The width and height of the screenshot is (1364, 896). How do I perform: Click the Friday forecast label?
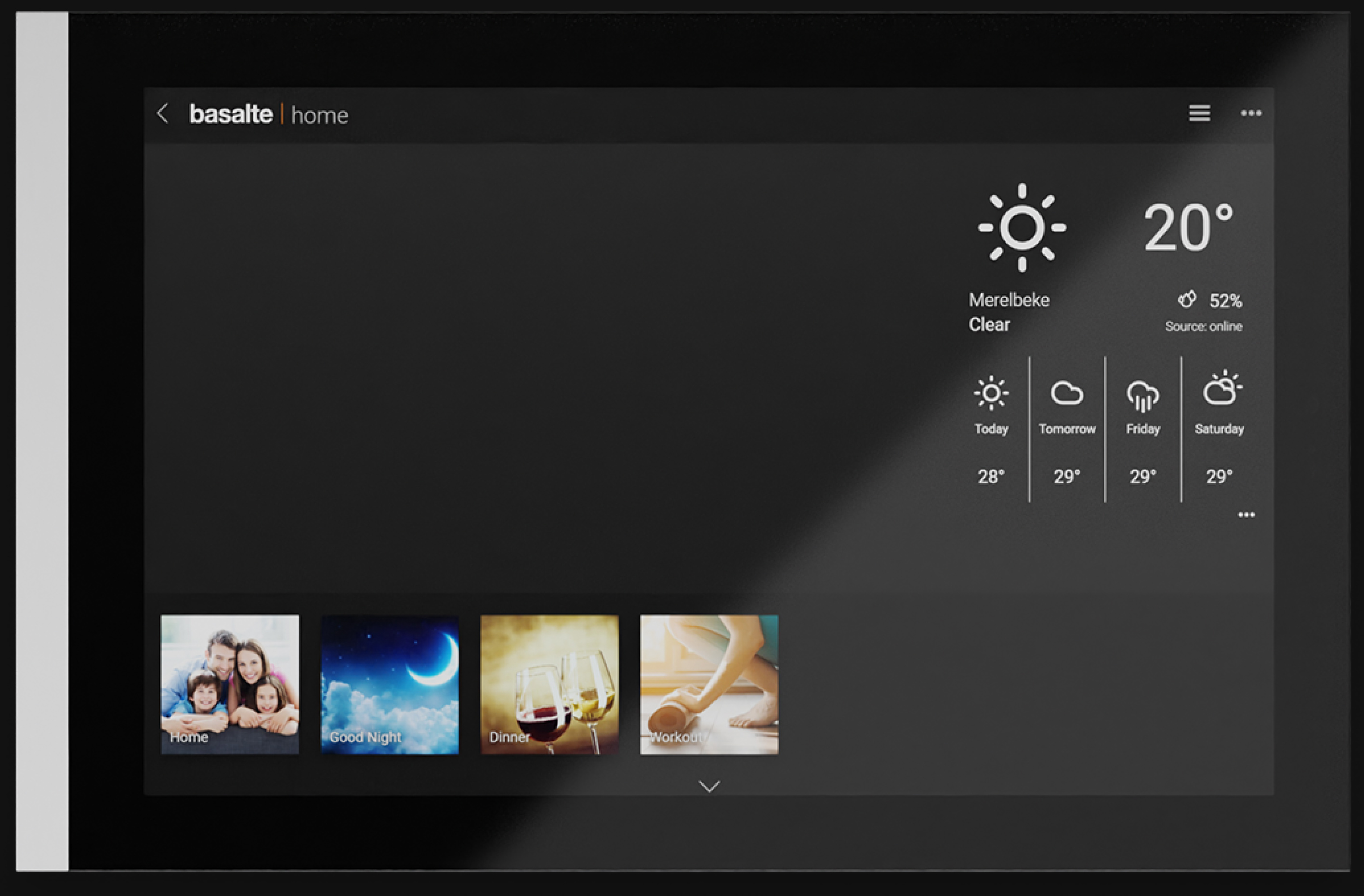1143,429
